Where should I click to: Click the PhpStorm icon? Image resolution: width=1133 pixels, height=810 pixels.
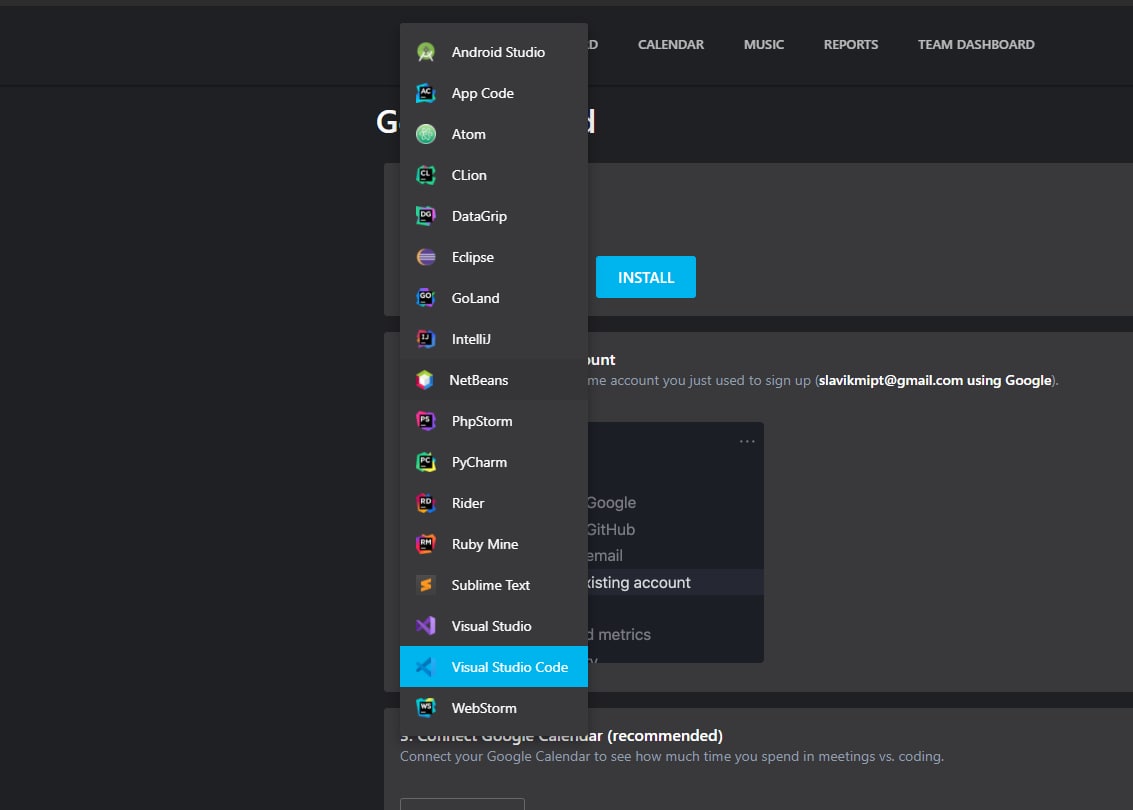point(426,421)
